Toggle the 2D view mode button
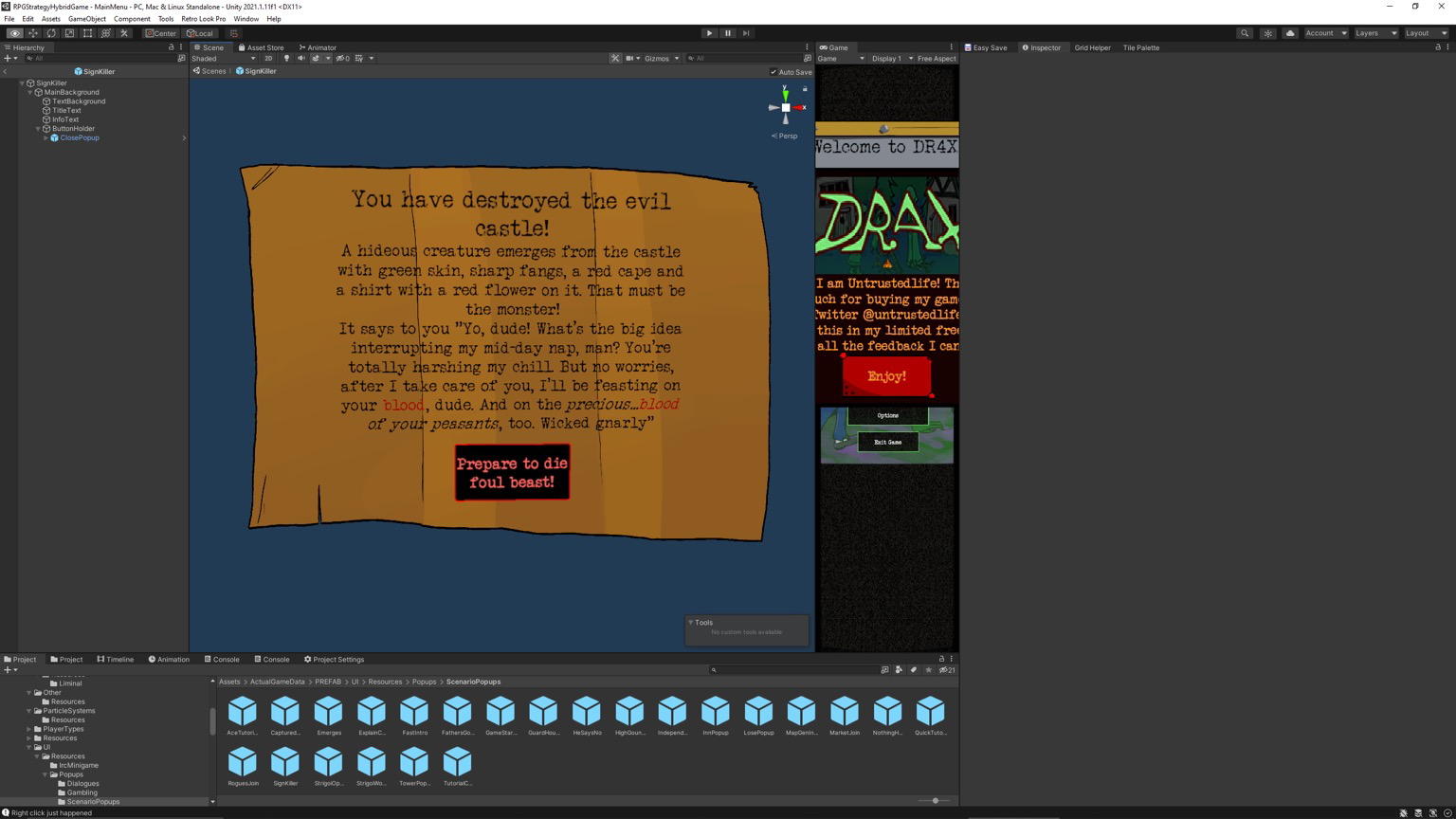This screenshot has height=819, width=1456. [x=268, y=59]
